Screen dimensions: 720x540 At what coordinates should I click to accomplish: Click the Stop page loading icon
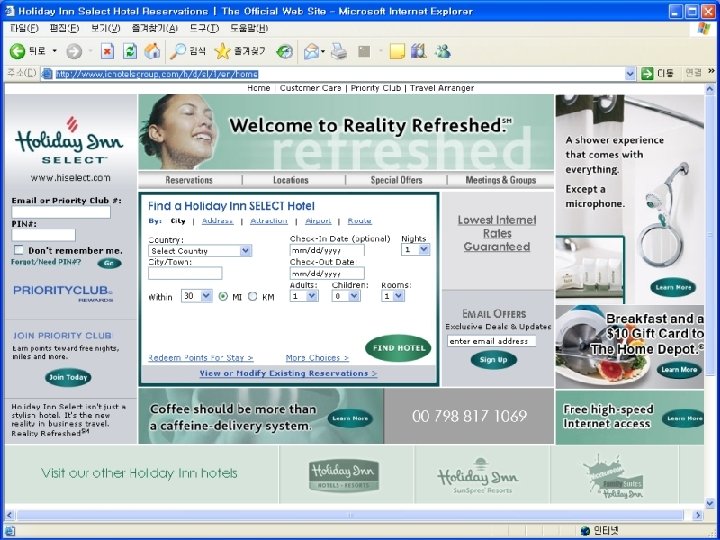pyautogui.click(x=107, y=51)
